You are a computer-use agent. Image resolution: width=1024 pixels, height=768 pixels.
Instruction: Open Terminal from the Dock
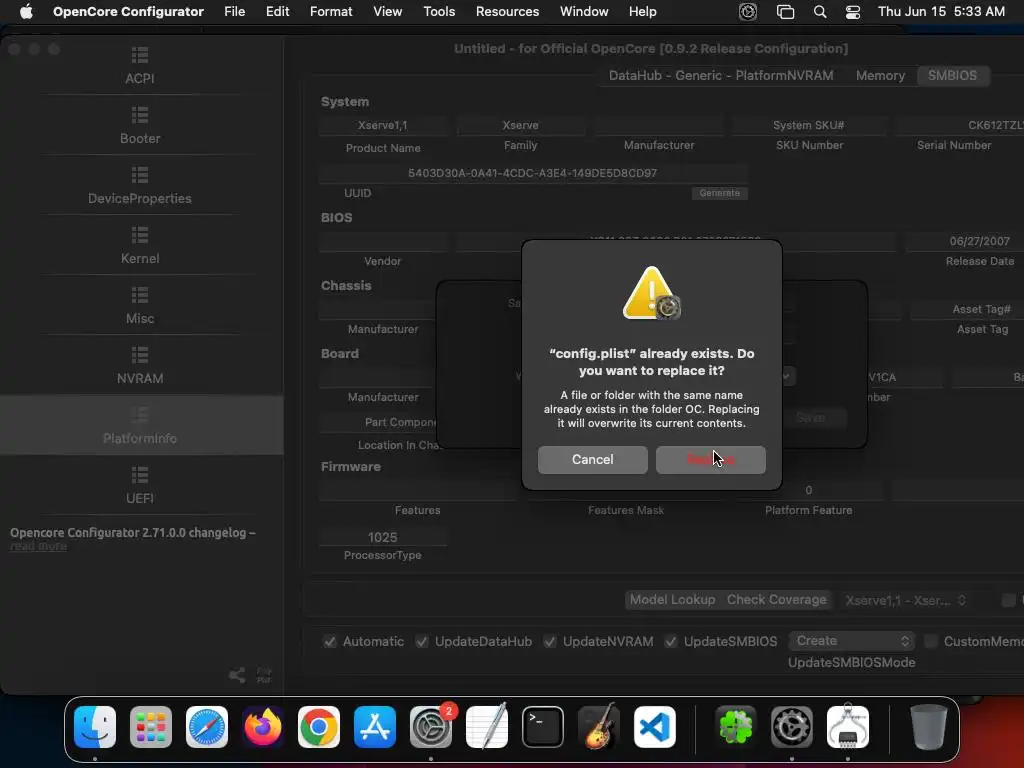(x=543, y=727)
